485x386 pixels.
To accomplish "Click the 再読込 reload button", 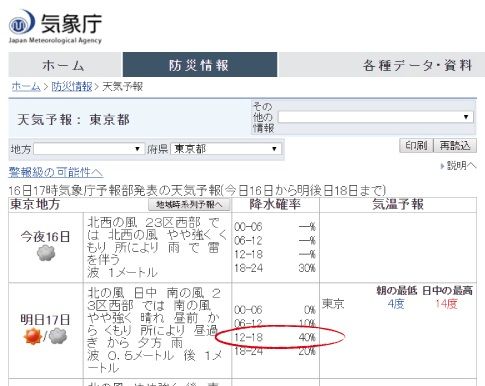I will point(455,146).
